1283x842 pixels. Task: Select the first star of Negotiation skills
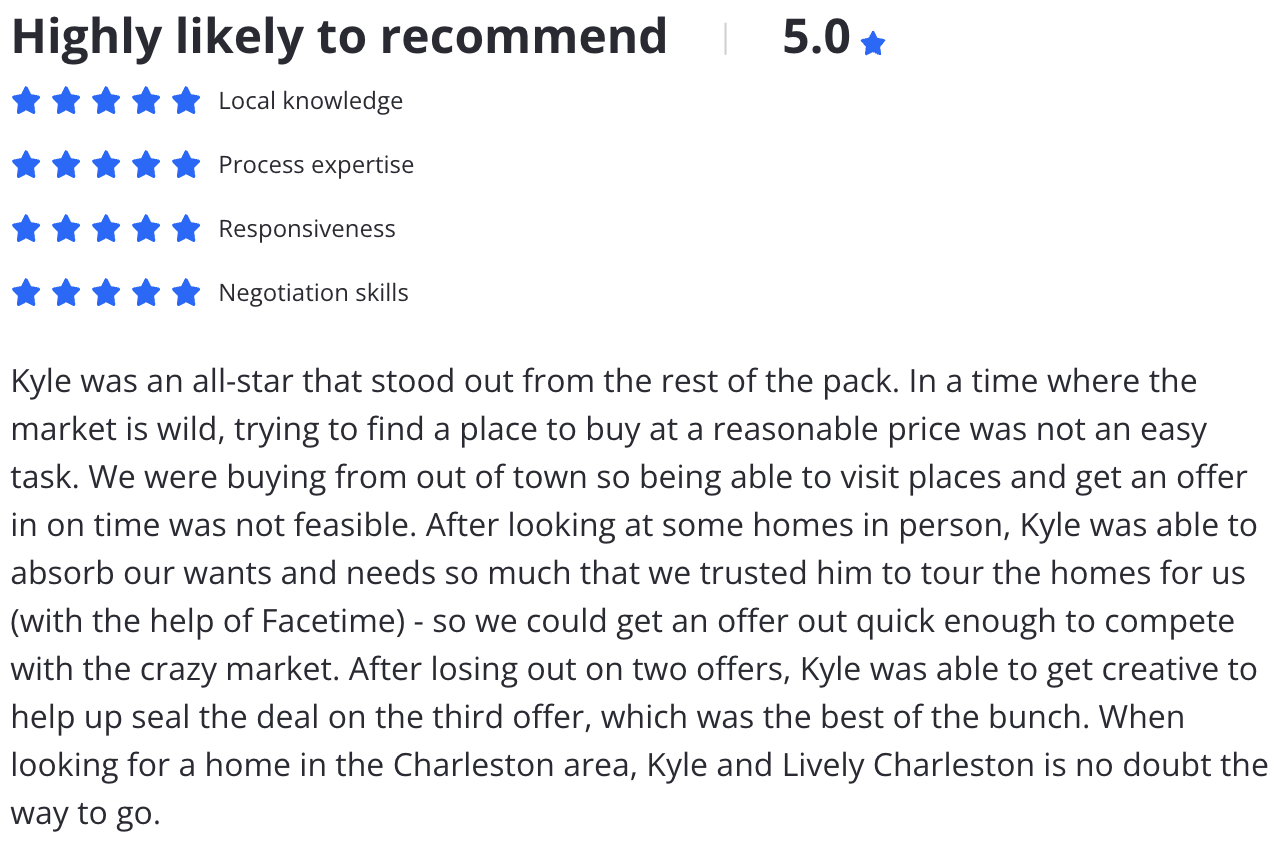[x=26, y=293]
